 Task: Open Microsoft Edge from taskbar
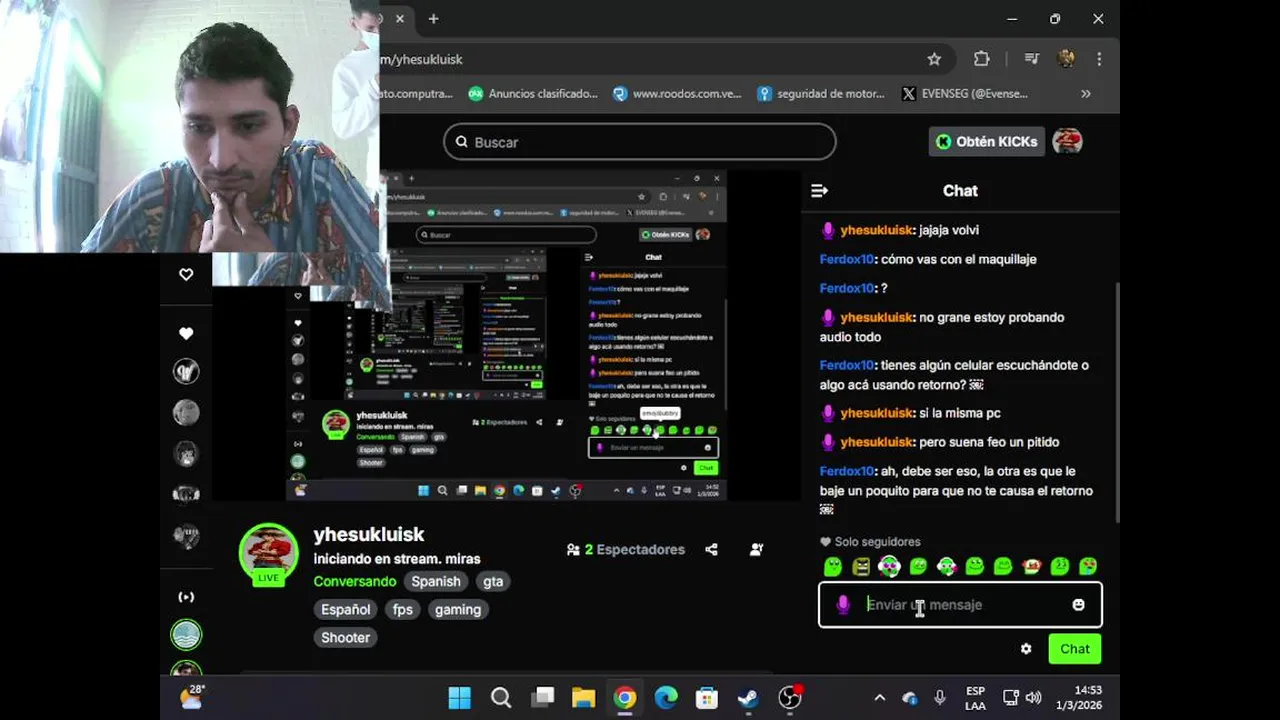pos(665,698)
